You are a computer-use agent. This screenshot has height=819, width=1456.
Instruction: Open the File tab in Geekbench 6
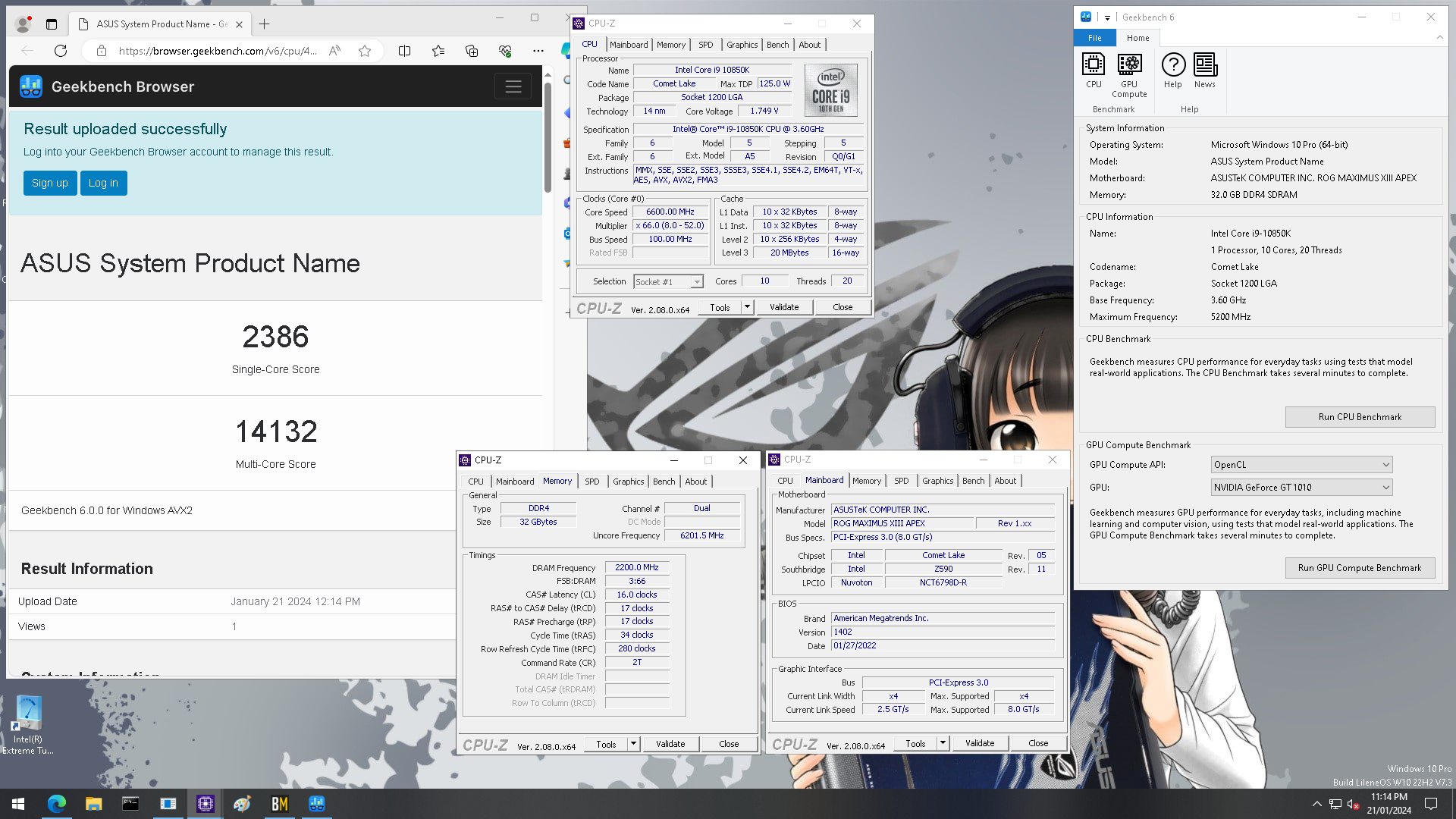click(1095, 38)
